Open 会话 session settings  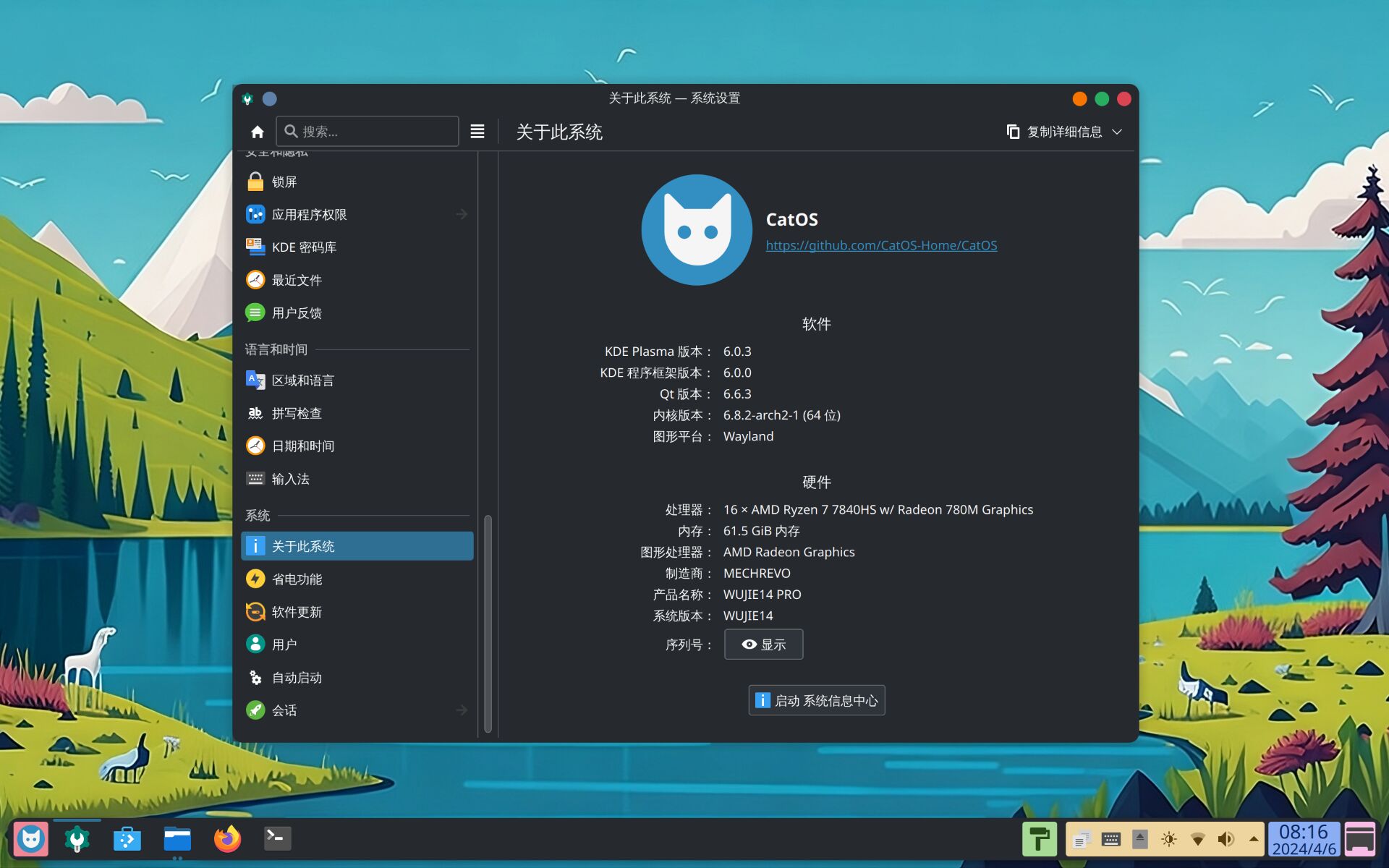[x=357, y=710]
